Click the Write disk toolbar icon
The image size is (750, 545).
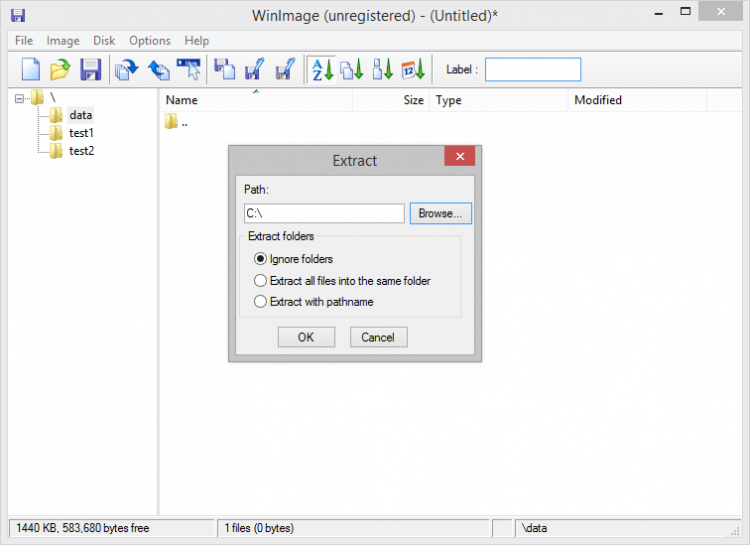pyautogui.click(x=254, y=70)
